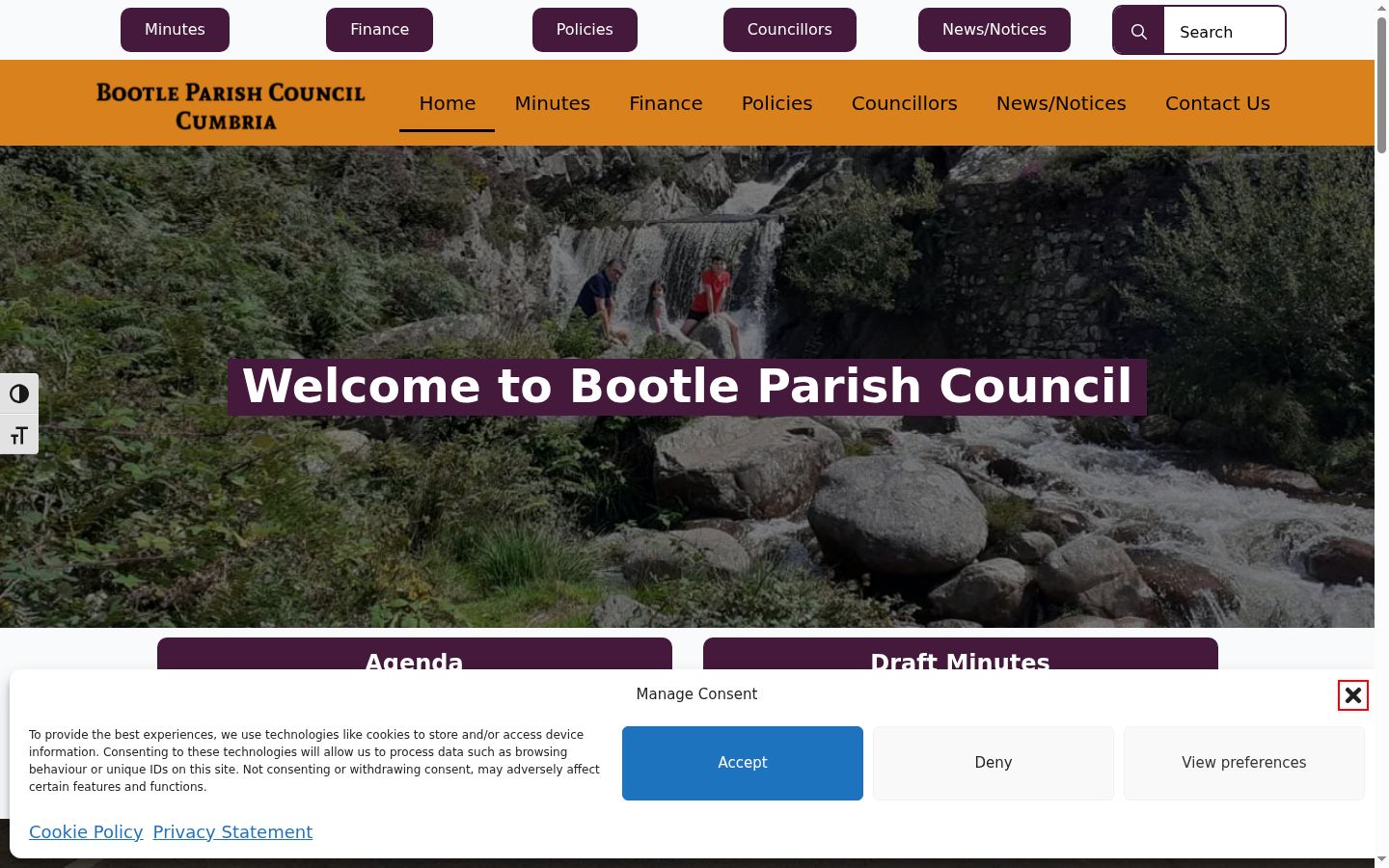Accept cookies in the consent banner

pos(743,763)
